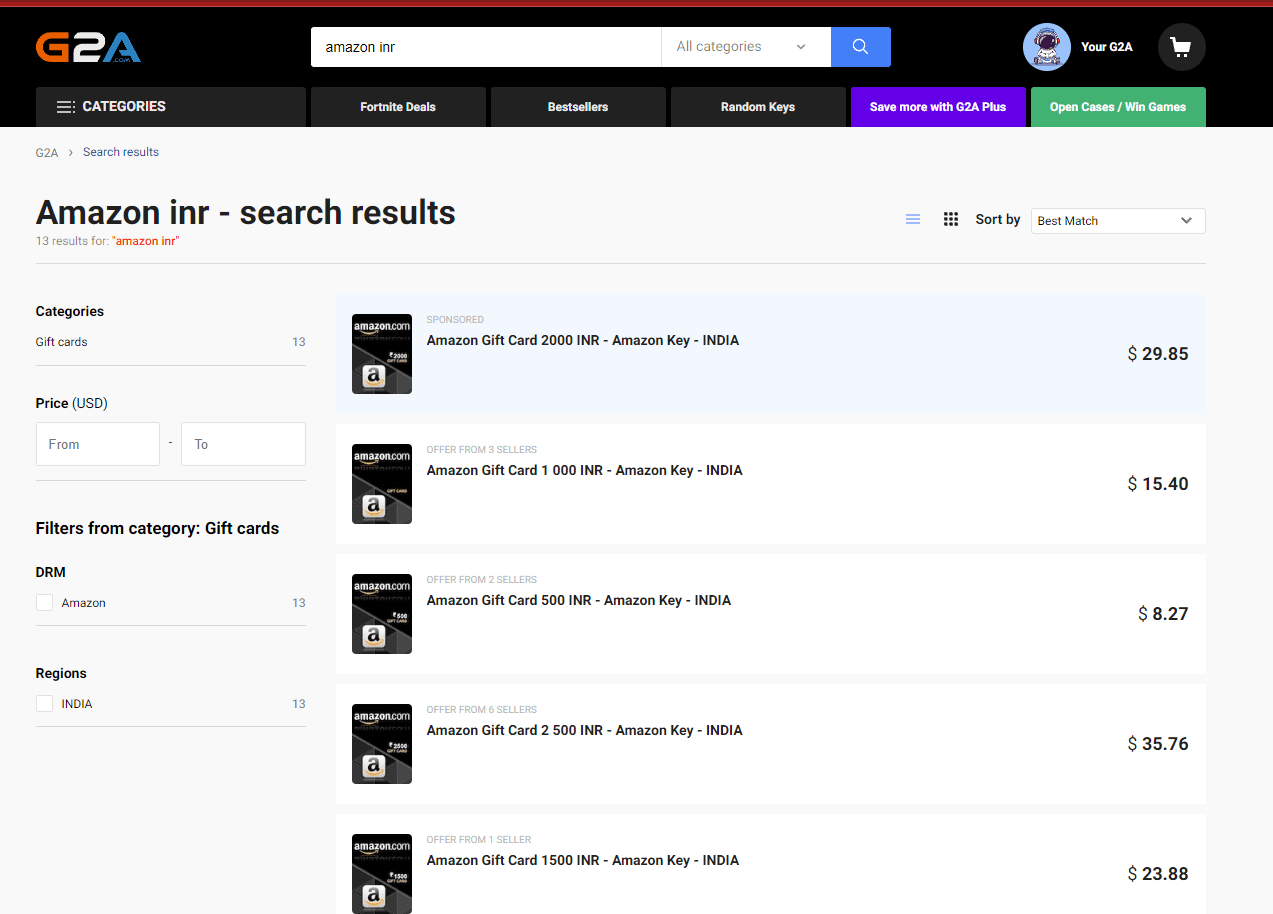Open the Sort by Best Match dropdown
Screen dimensions: 1273x914
(1118, 221)
